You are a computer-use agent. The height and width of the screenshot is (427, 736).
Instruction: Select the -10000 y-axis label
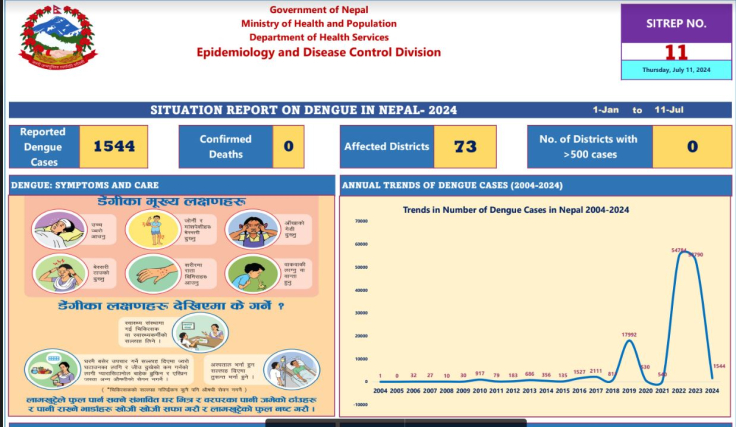[x=360, y=404]
